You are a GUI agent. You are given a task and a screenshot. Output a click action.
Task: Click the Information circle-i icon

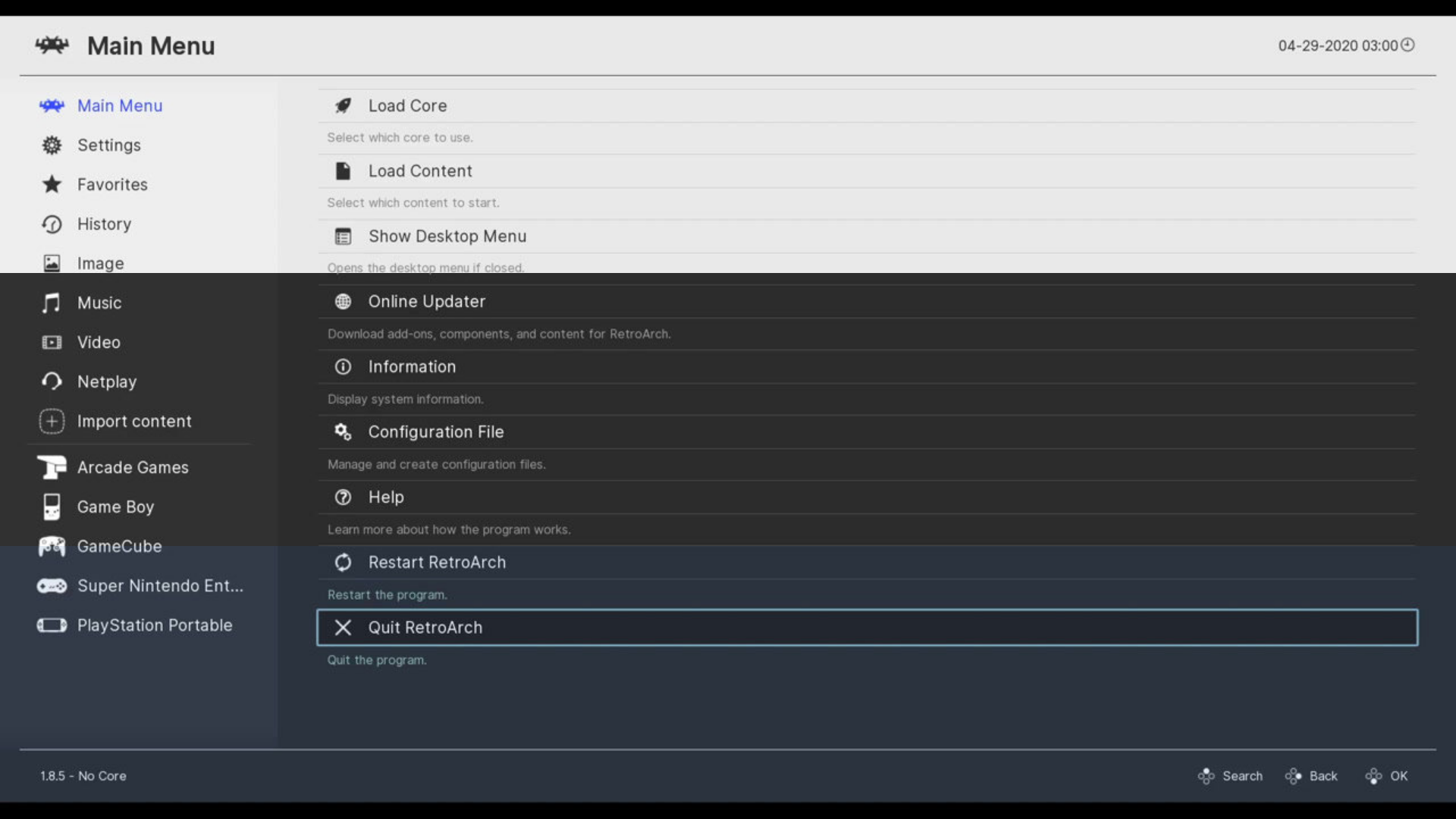point(343,367)
